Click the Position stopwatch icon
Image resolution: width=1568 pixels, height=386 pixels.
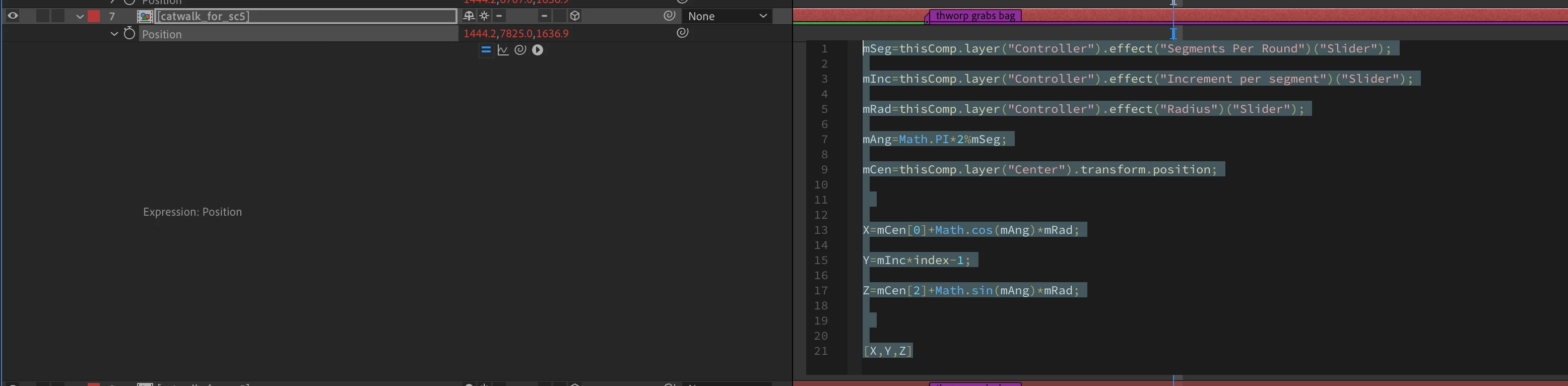[129, 33]
